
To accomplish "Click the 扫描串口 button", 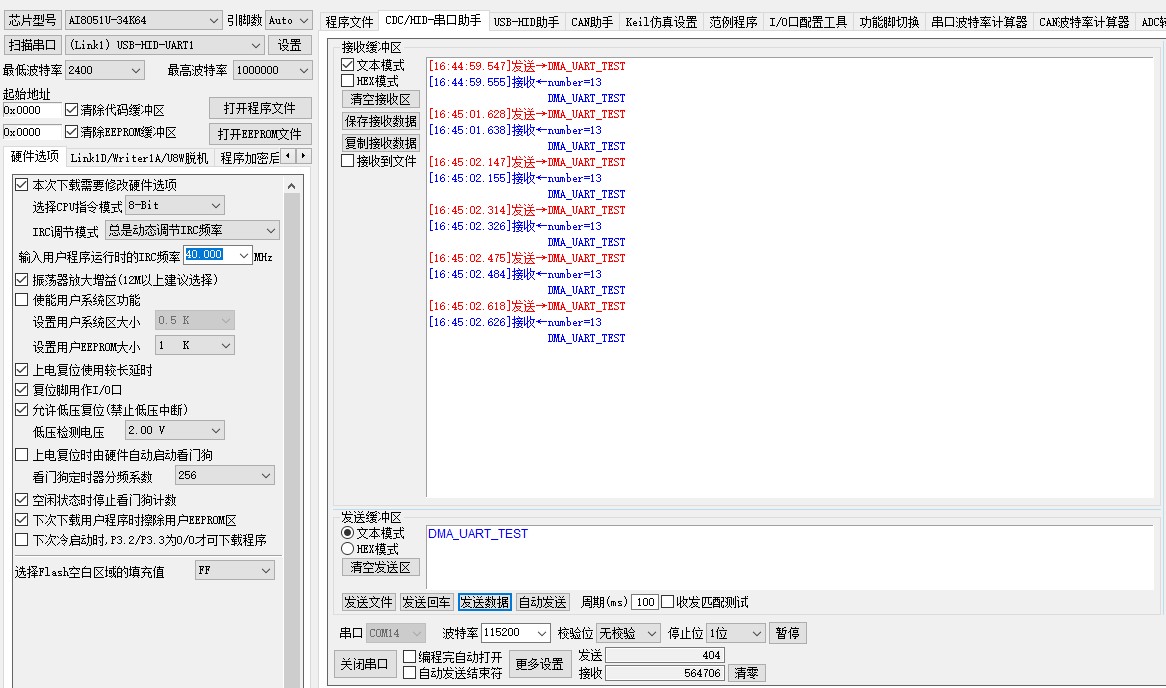I will click(32, 45).
